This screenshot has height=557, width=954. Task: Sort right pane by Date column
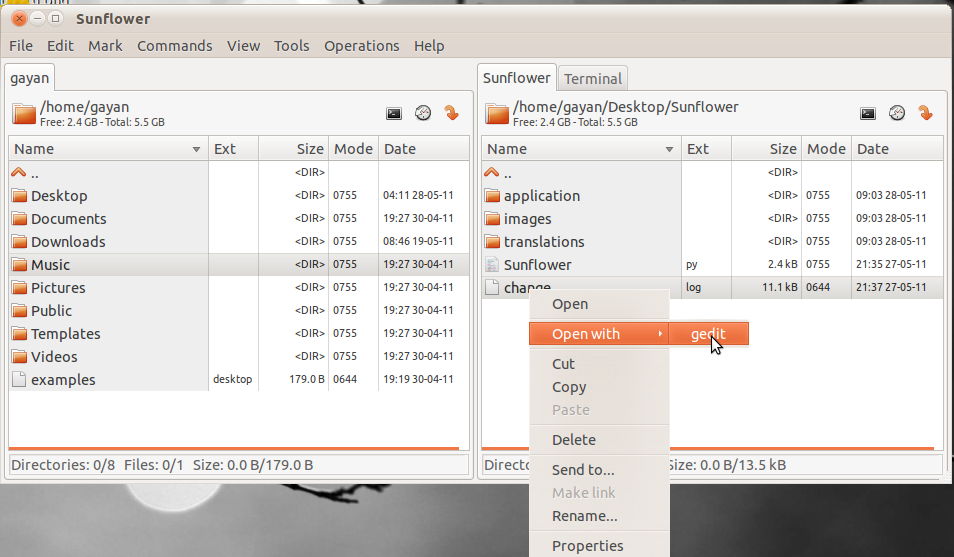tap(897, 149)
